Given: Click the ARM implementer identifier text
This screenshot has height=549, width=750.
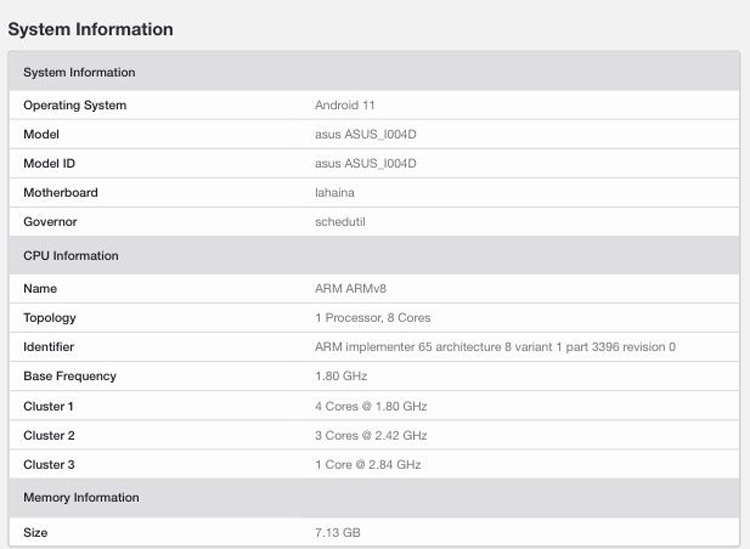Looking at the screenshot, I should click(495, 347).
